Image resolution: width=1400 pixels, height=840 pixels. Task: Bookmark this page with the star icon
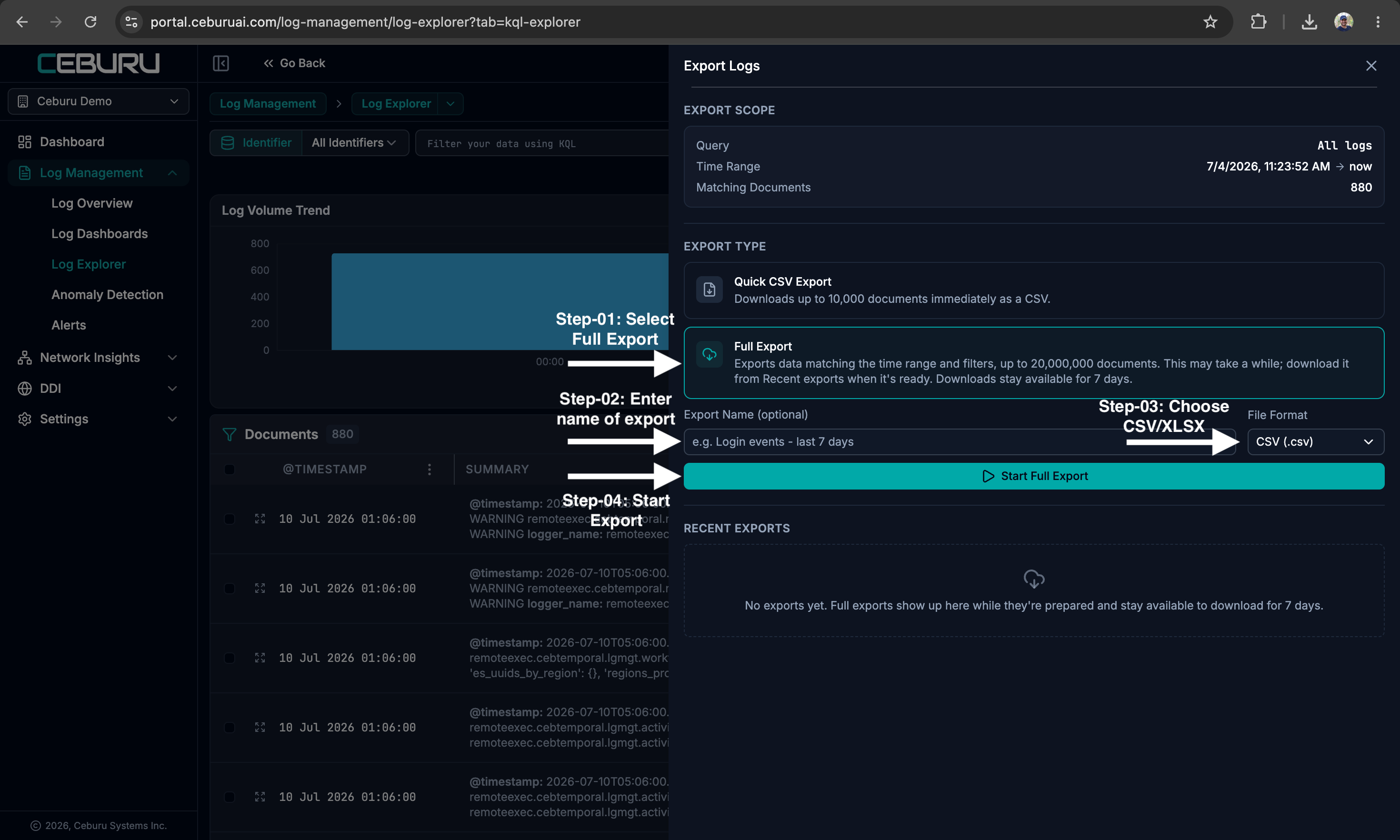click(x=1210, y=22)
